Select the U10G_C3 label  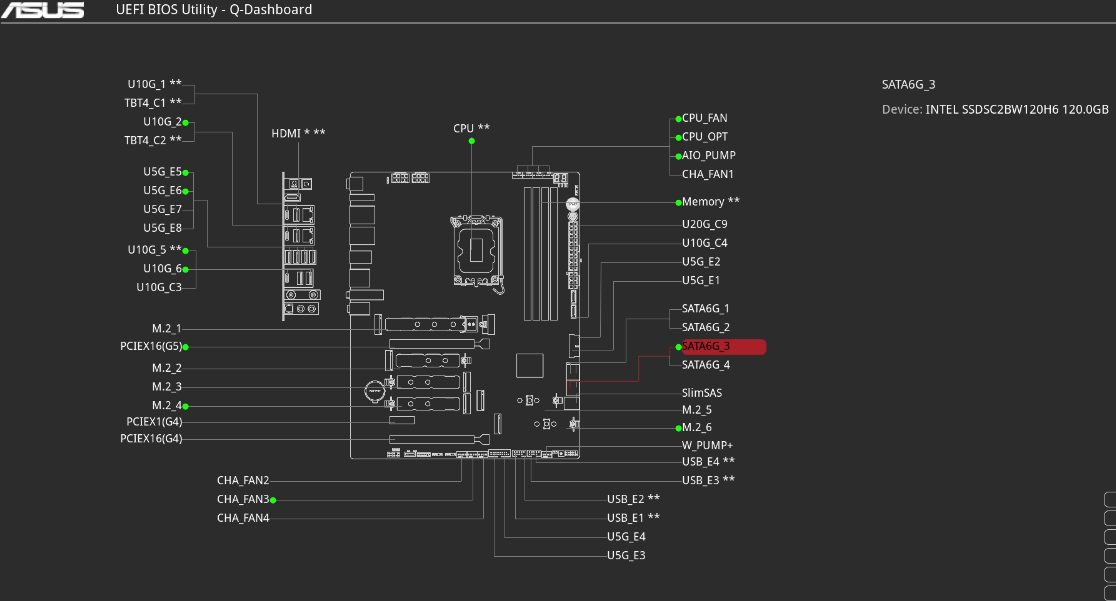[159, 287]
